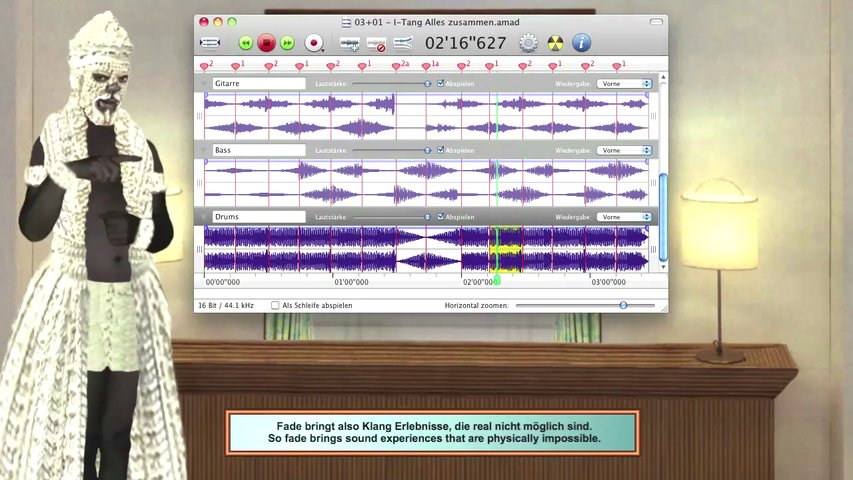Screen dimensions: 853x480
Task: Click the add track icon
Action: (349, 43)
